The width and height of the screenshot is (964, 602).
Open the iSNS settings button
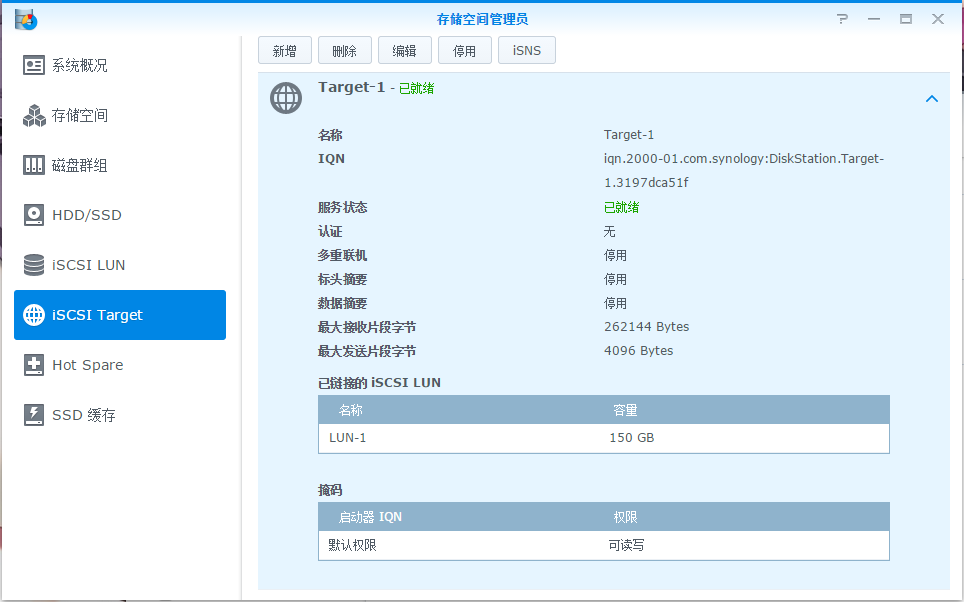click(526, 51)
